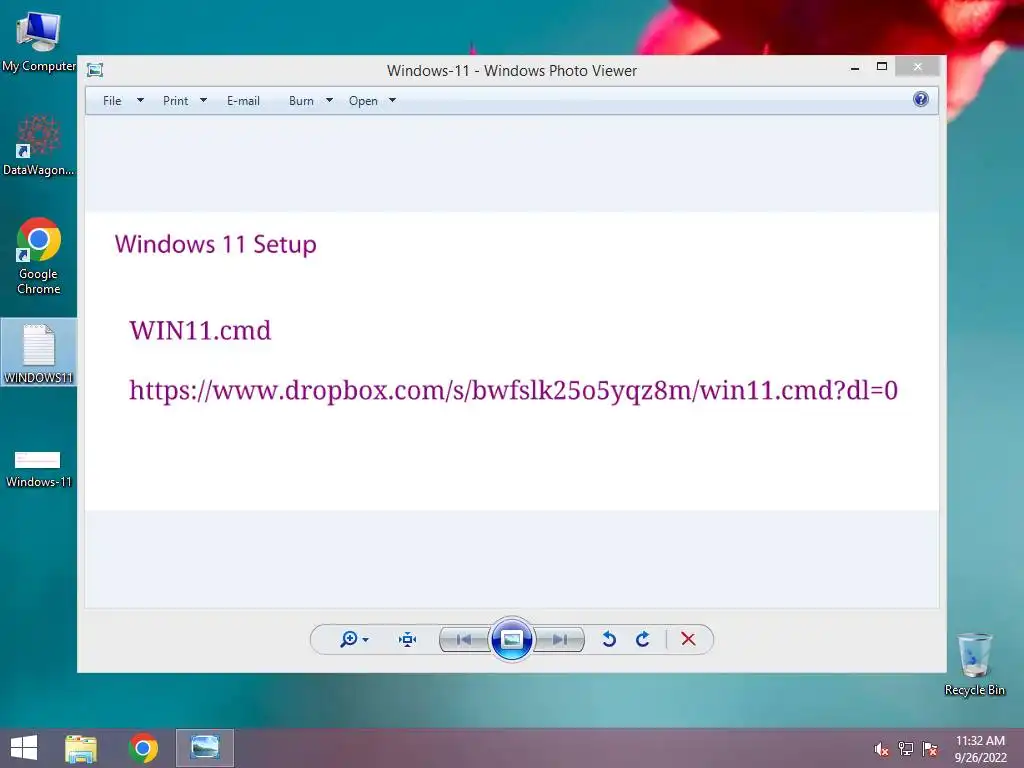This screenshot has height=768, width=1024.
Task: Select the Windows-11 image file on desktop
Action: [x=39, y=468]
